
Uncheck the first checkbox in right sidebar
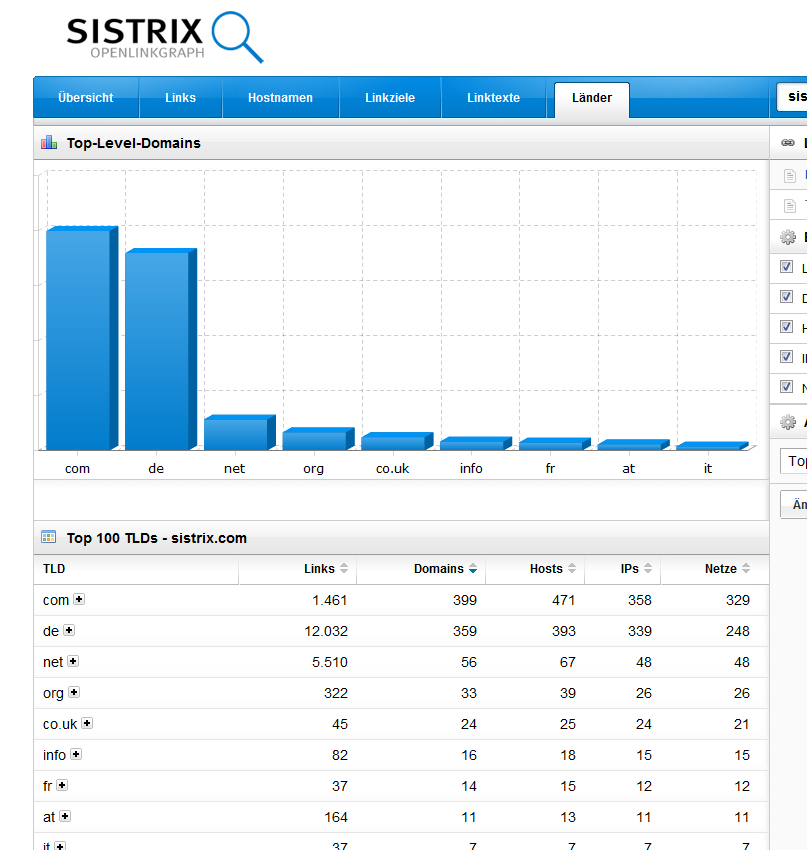click(x=787, y=267)
